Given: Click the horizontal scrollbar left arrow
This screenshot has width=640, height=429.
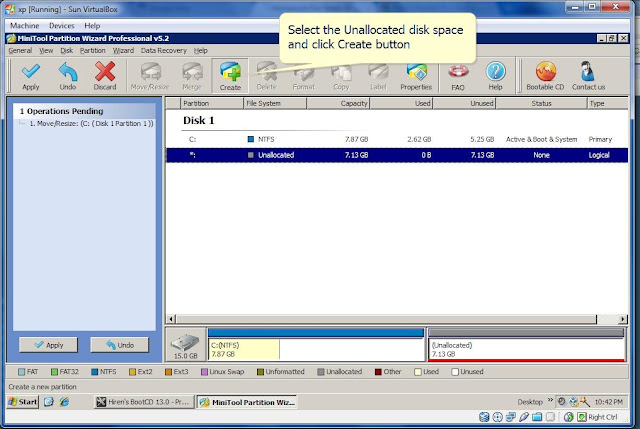Looking at the screenshot, I should [172, 319].
